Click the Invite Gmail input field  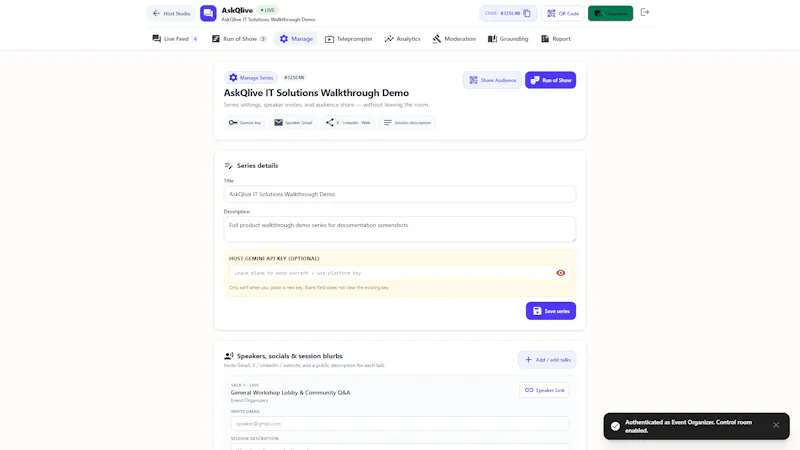click(399, 424)
